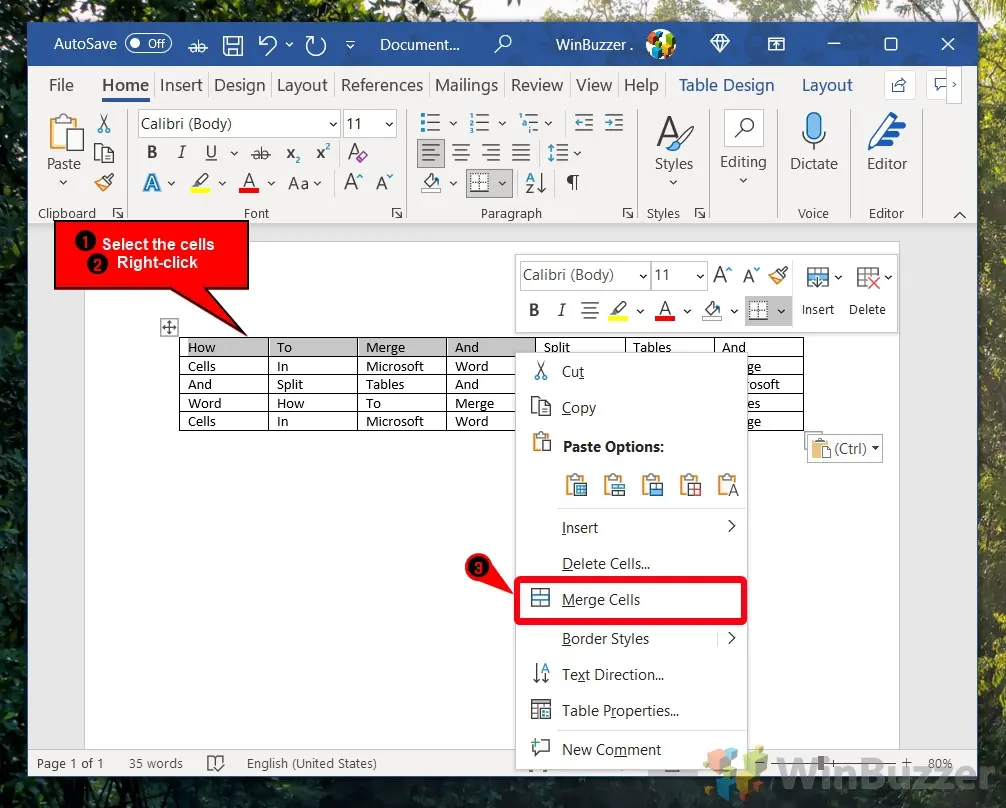Click the yellow text highlight color button
Viewport: 1006px width, 808px height.
pos(200,183)
